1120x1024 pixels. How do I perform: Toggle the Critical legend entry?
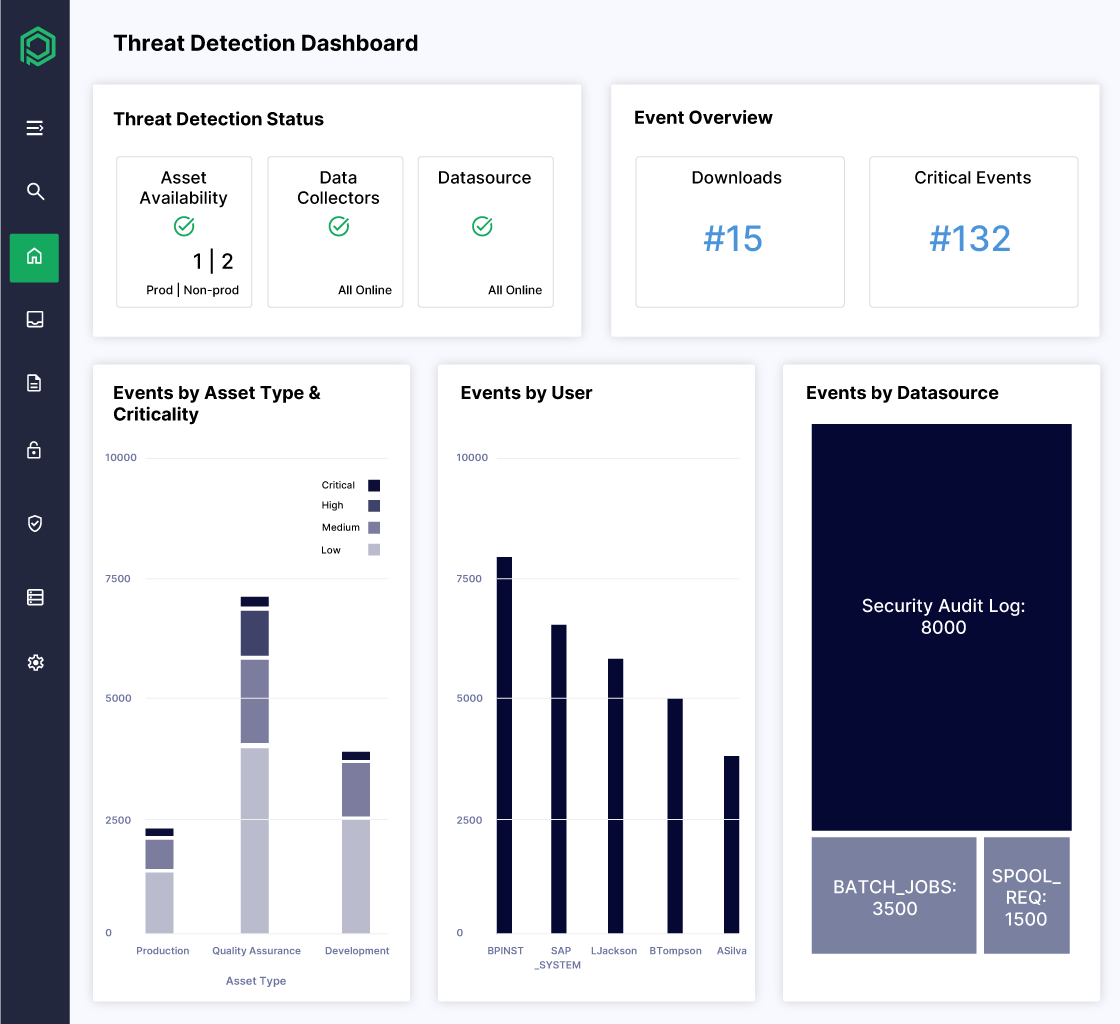(x=352, y=484)
